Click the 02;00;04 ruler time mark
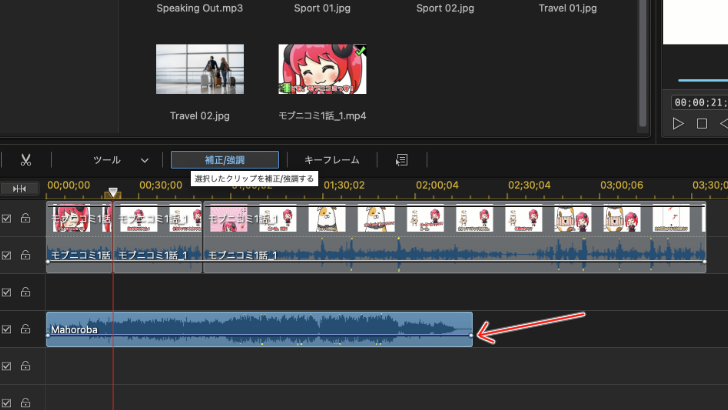 click(437, 185)
